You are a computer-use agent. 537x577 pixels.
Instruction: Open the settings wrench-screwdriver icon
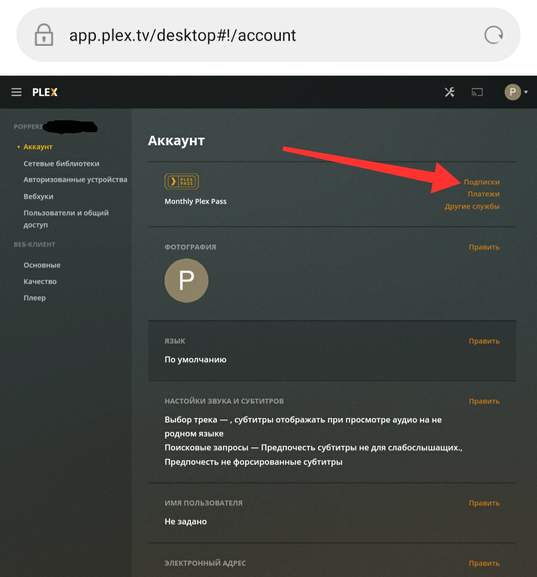click(x=449, y=92)
